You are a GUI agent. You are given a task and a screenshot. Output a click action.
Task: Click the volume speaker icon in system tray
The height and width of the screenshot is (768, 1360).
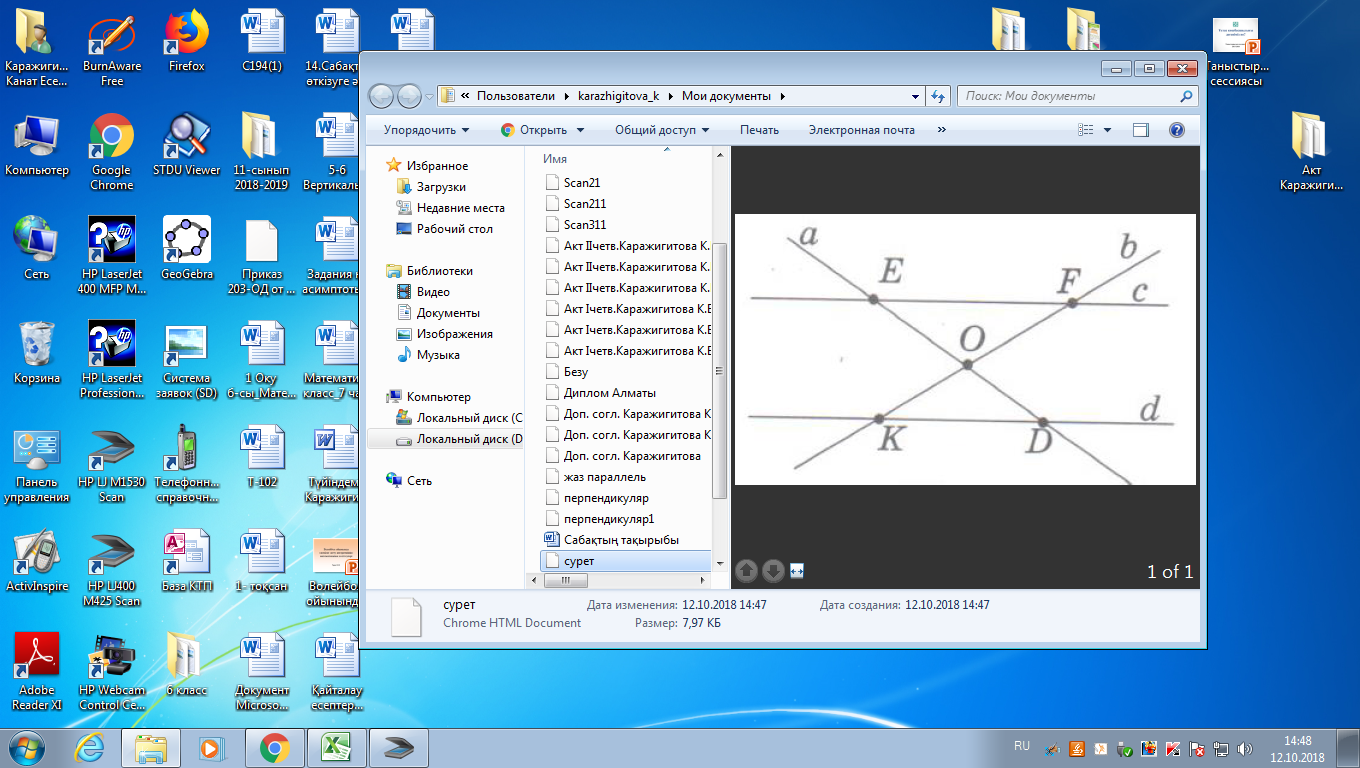(x=1245, y=749)
